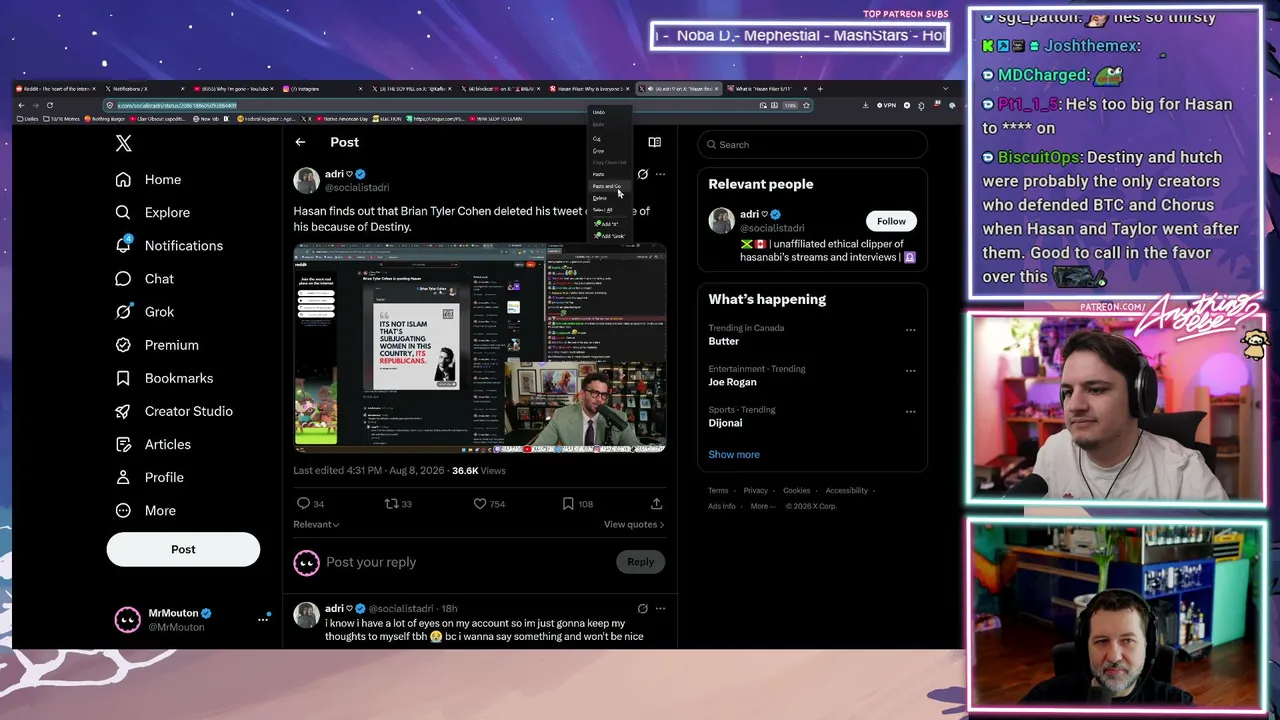Like the post with 754 likes
Viewport: 1280px width, 720px height.
click(489, 504)
